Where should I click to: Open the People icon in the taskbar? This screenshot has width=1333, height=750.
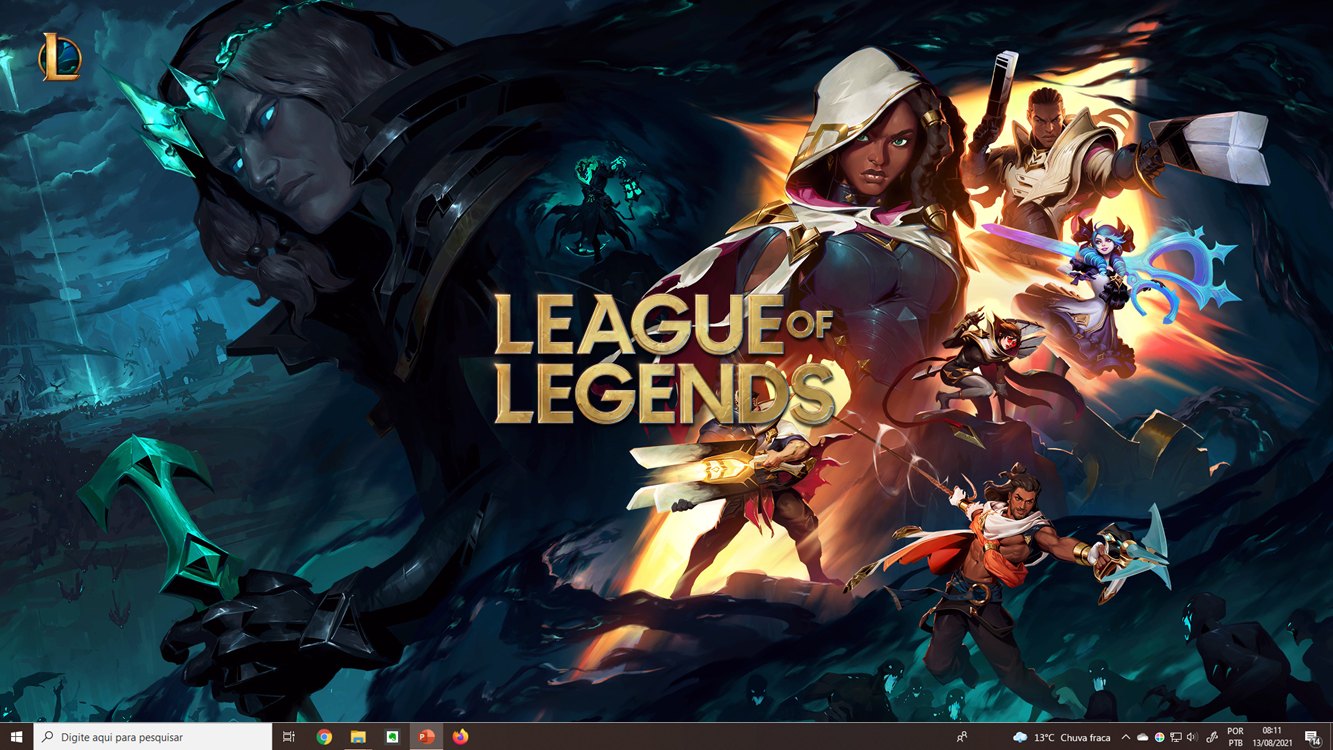point(962,737)
